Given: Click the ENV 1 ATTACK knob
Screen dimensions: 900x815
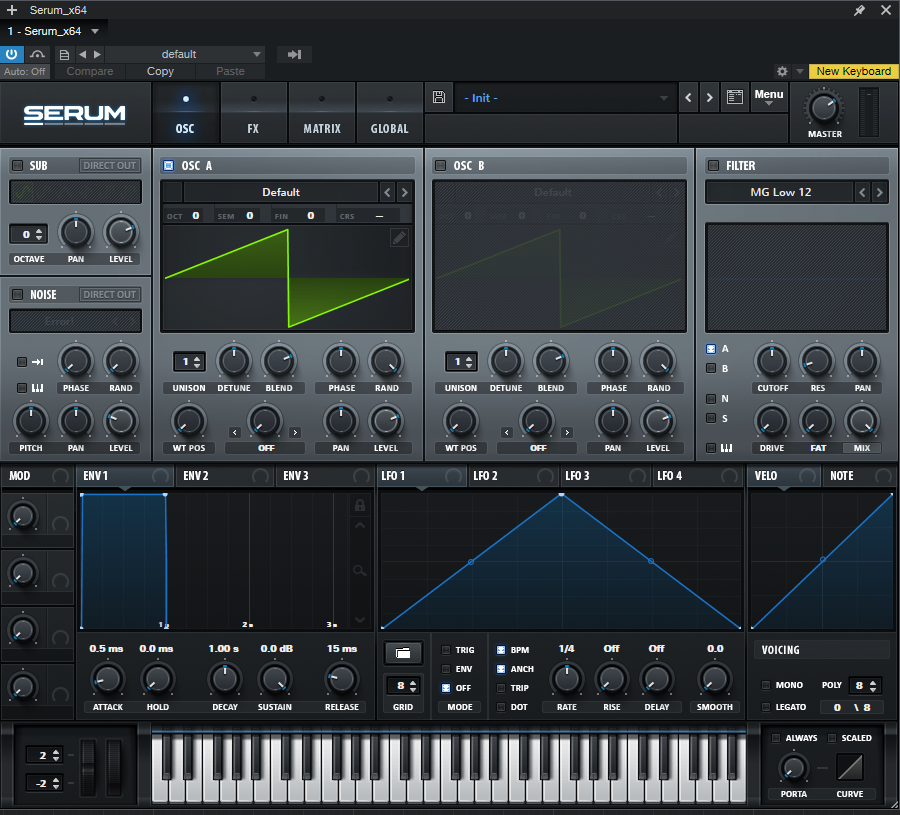Looking at the screenshot, I should 107,680.
